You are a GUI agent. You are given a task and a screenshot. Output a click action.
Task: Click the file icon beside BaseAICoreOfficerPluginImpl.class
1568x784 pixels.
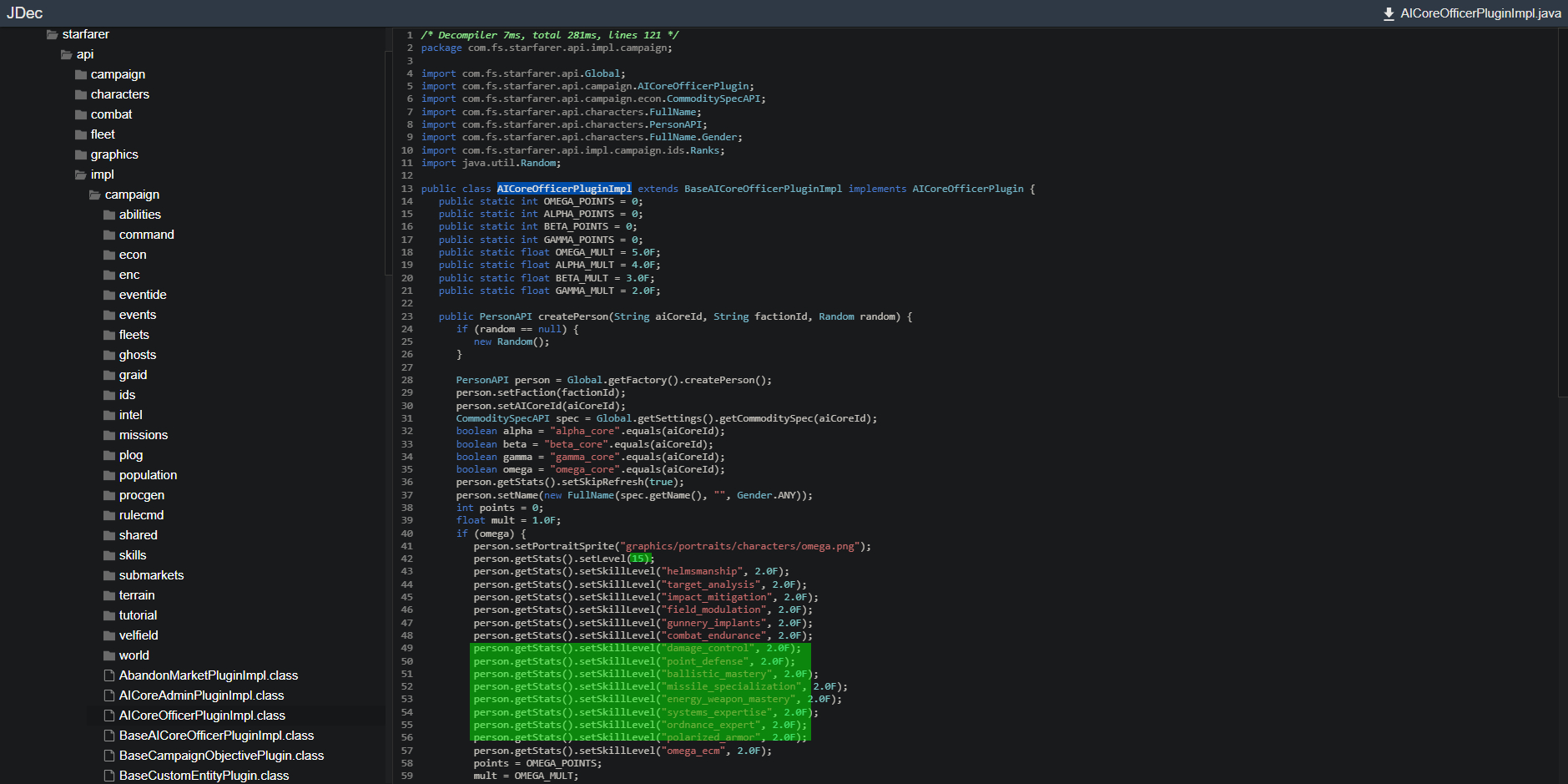click(108, 735)
